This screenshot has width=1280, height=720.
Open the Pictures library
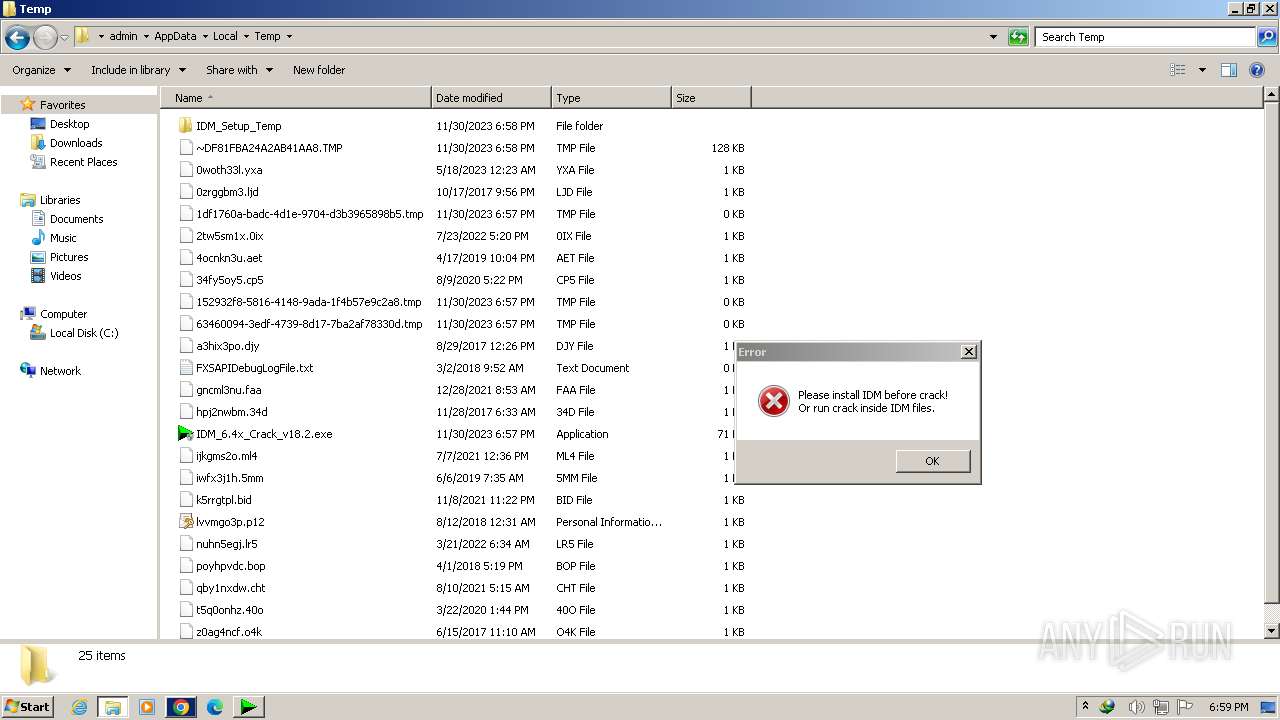pyautogui.click(x=69, y=257)
